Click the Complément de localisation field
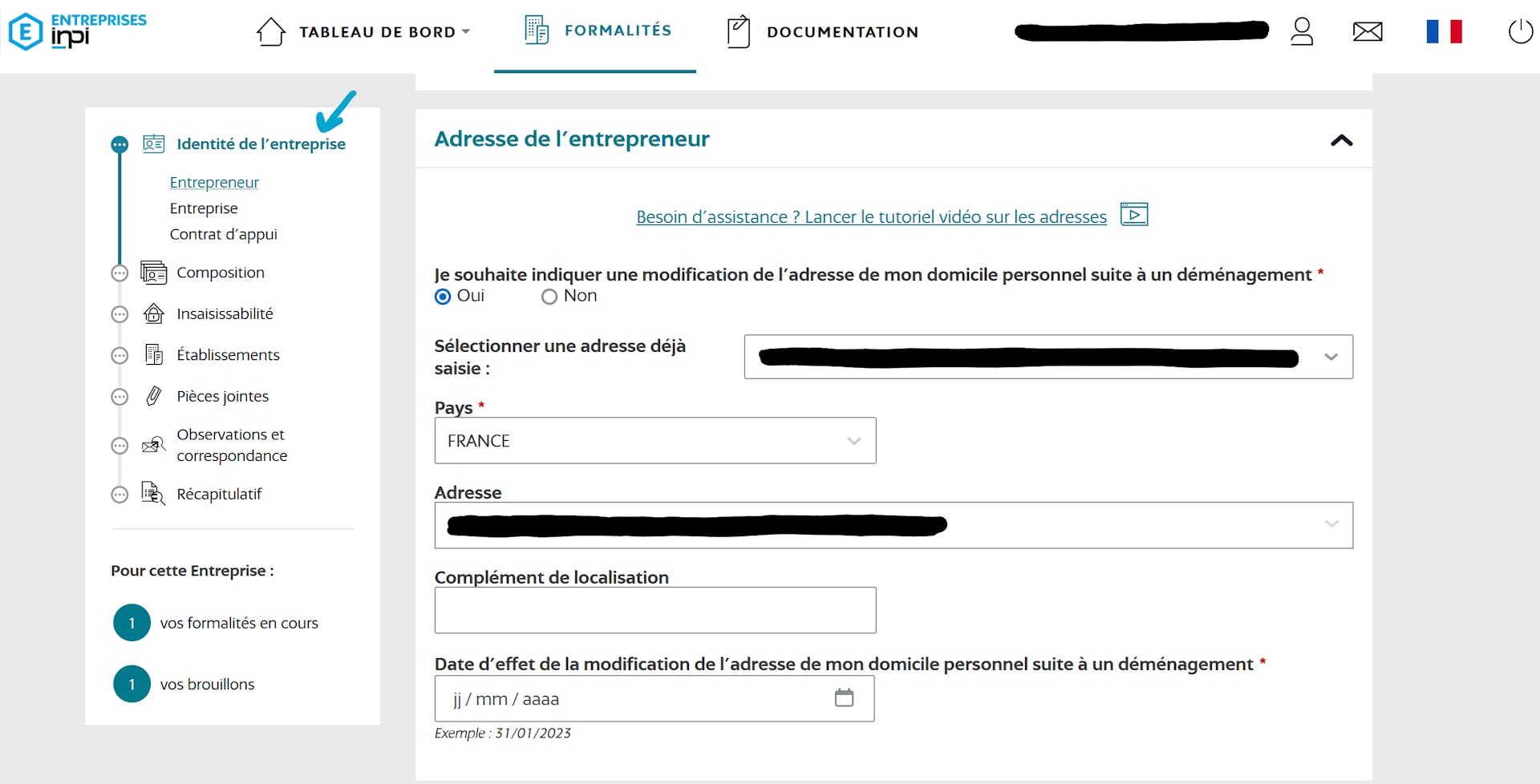The height and width of the screenshot is (784, 1540). point(654,610)
